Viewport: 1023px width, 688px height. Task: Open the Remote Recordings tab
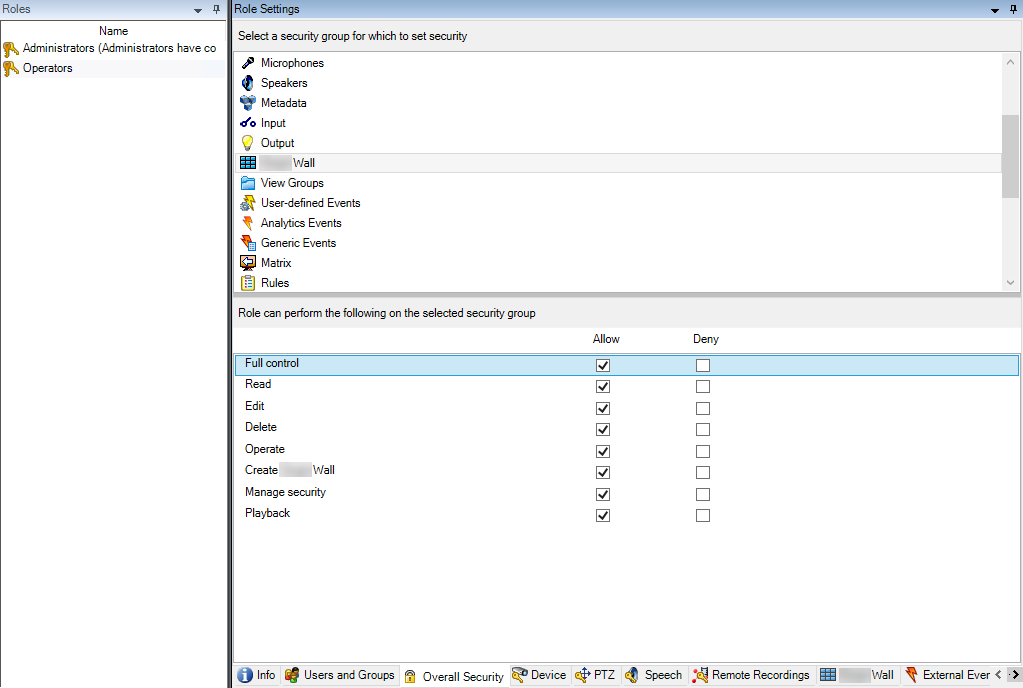(752, 676)
